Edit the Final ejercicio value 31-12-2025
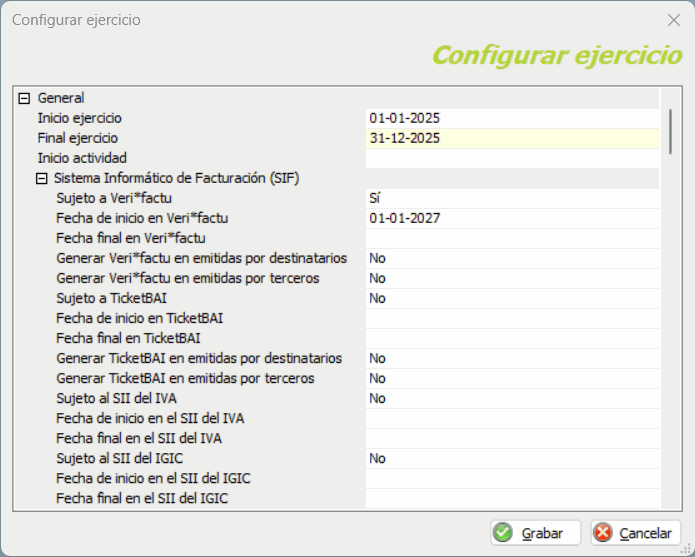This screenshot has height=557, width=695. 512,138
